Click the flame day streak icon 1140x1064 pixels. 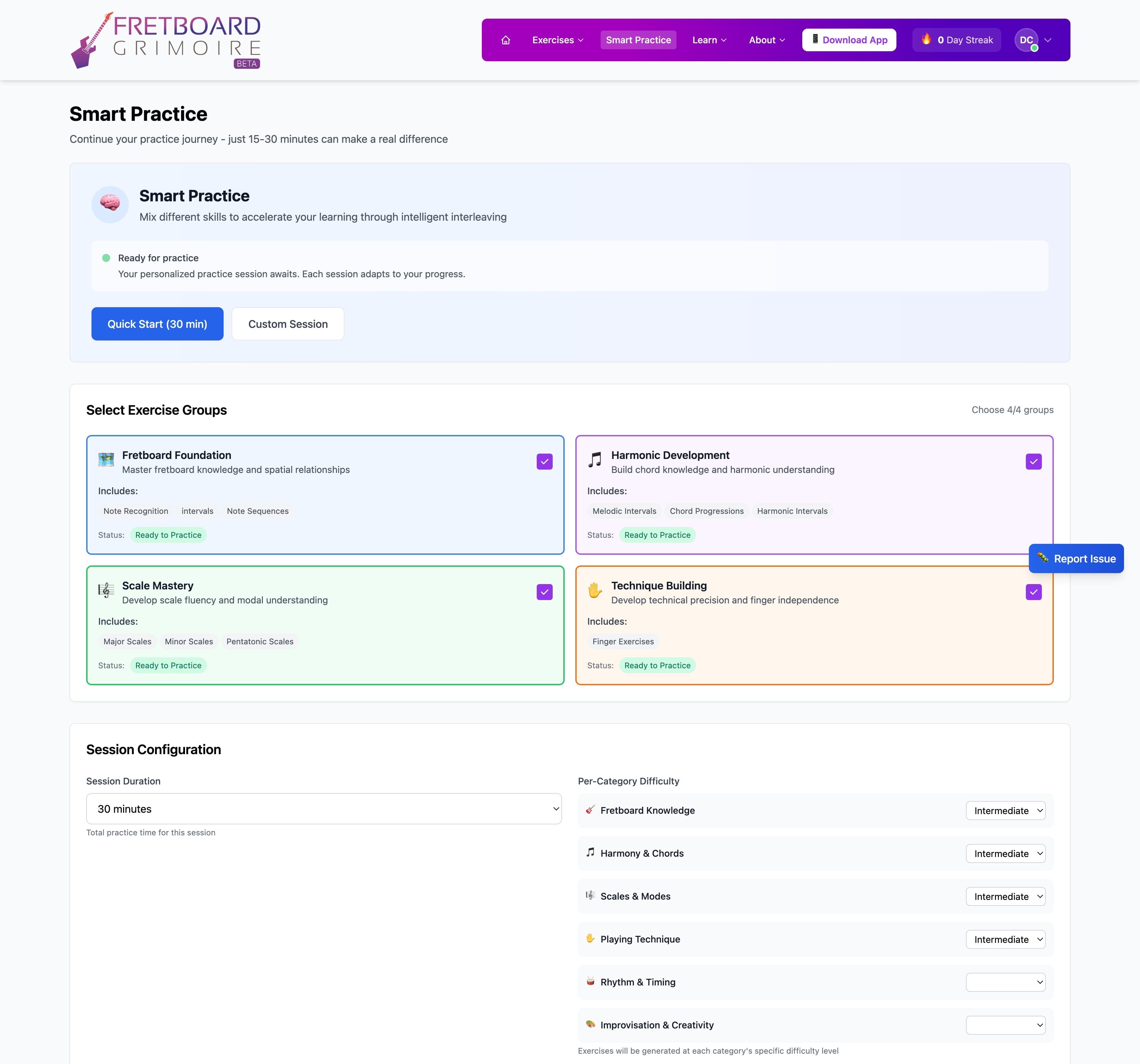click(926, 39)
